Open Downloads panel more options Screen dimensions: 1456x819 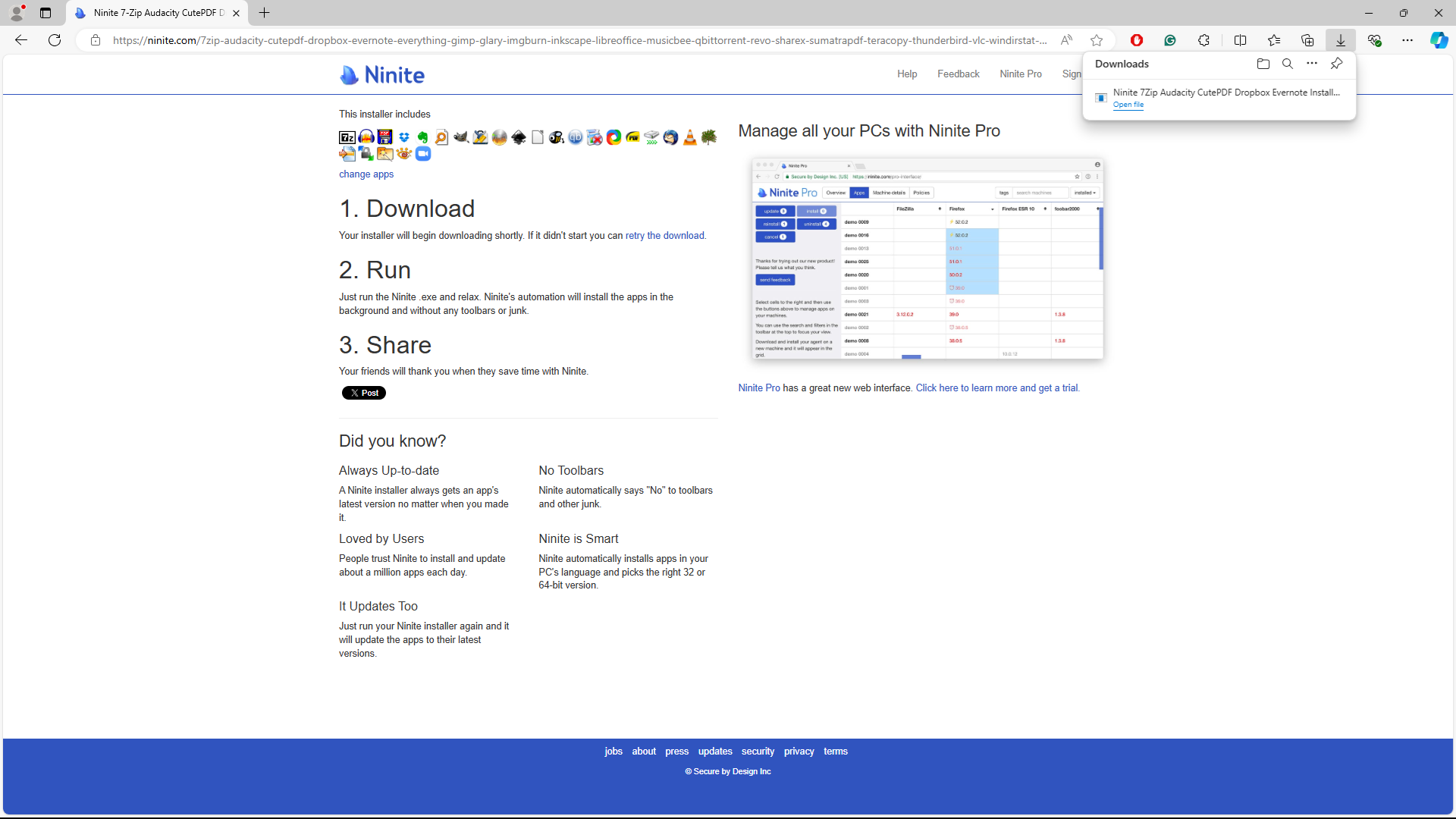(x=1312, y=64)
